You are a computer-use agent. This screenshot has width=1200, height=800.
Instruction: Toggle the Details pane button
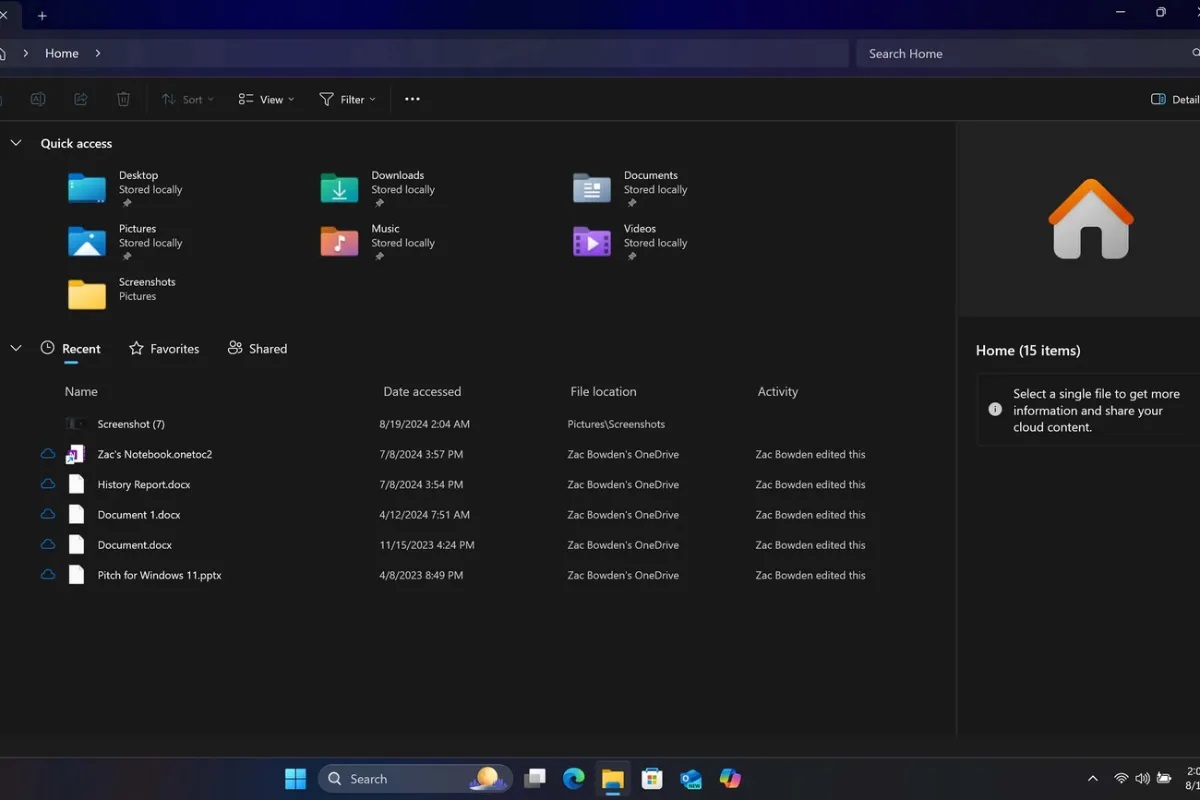pyautogui.click(x=1173, y=99)
